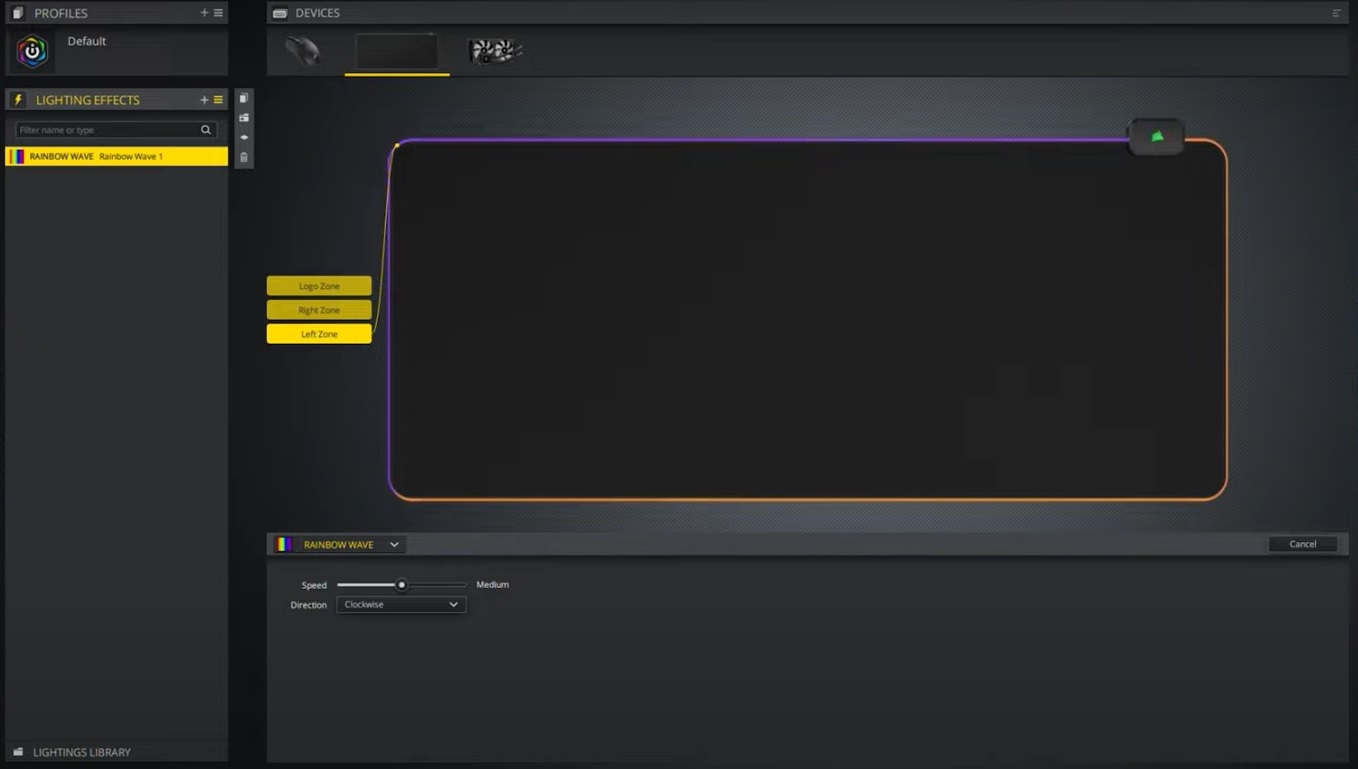1358x769 pixels.
Task: Toggle the Logo Zone selection
Action: click(318, 285)
